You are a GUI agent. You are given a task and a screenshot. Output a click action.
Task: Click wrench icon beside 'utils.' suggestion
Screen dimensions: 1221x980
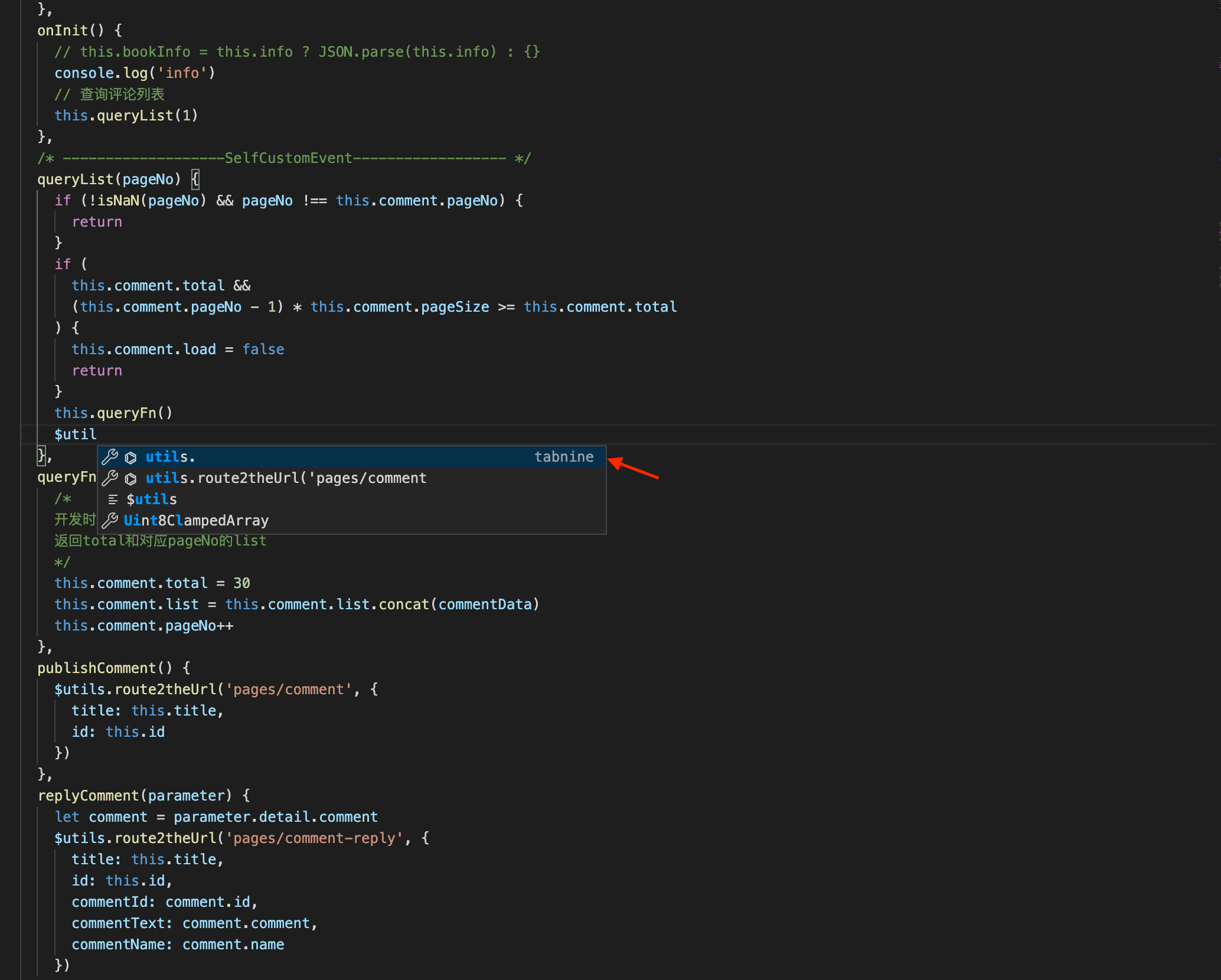[110, 457]
